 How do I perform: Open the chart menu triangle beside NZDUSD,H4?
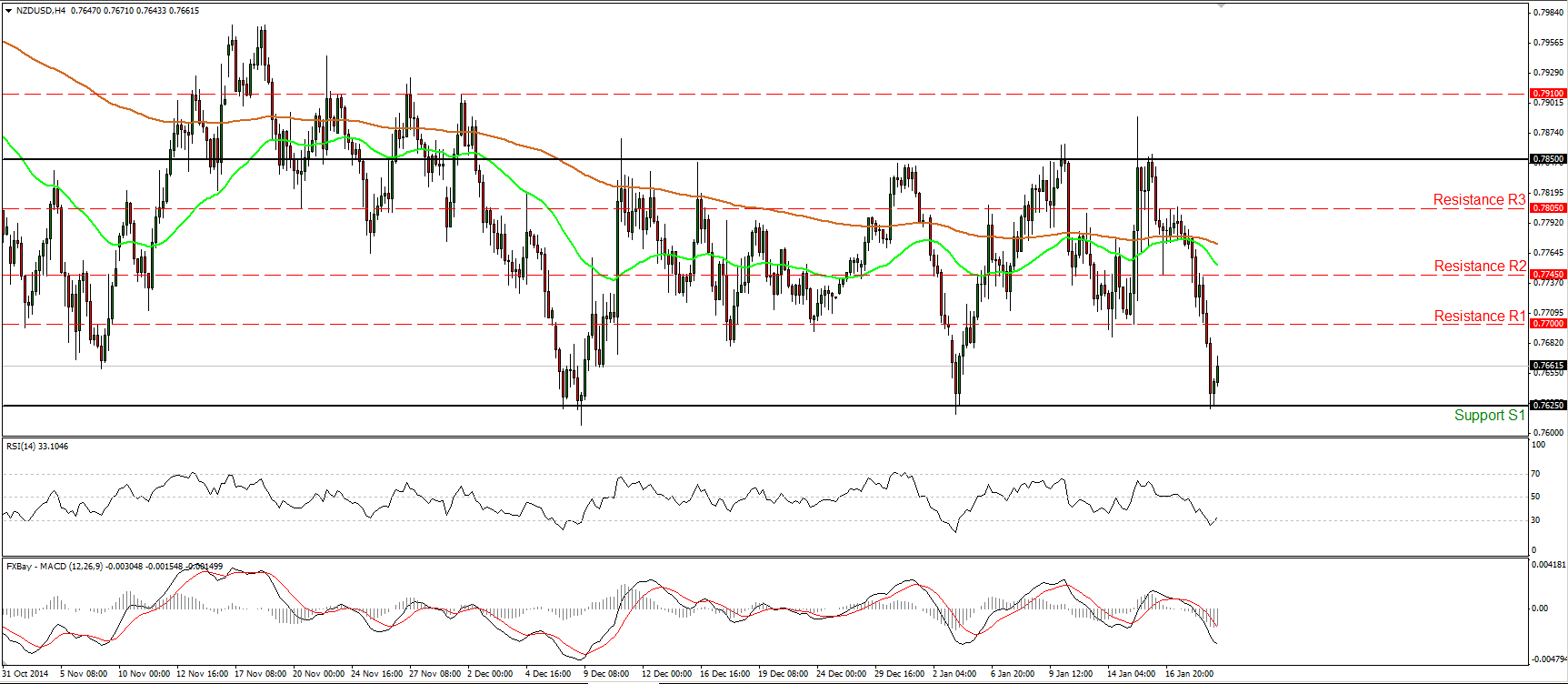click(8, 11)
